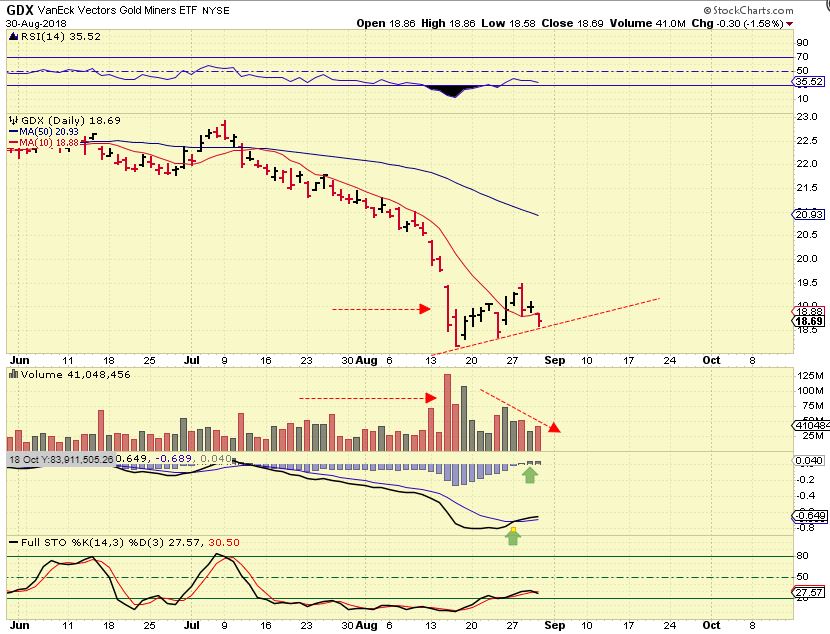Click the 27.57 stochastic tag on right axis
The width and height of the screenshot is (830, 634).
point(808,592)
